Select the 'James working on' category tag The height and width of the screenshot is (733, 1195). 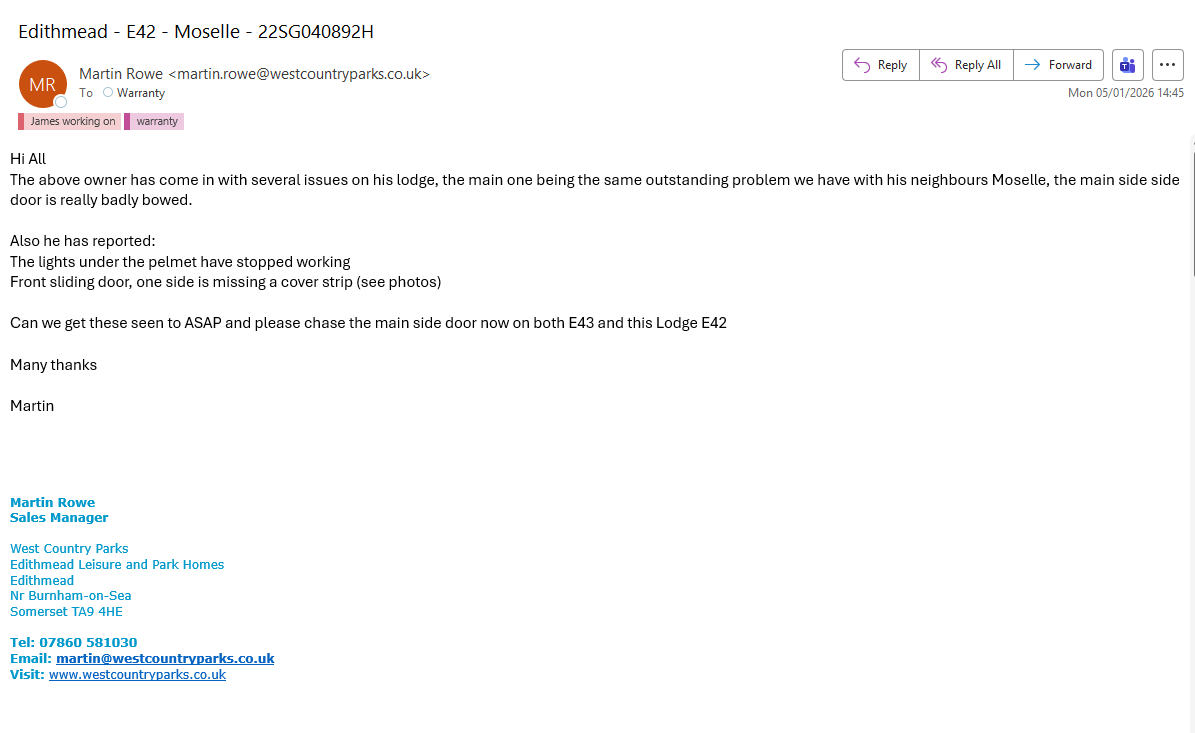point(72,121)
